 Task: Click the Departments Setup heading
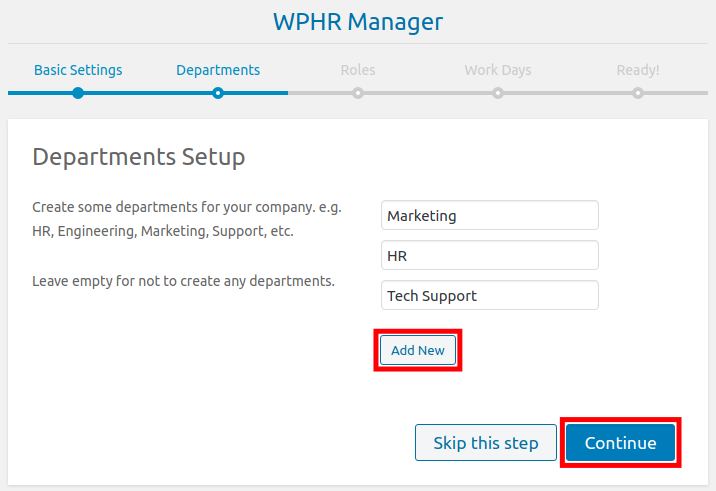pos(139,157)
